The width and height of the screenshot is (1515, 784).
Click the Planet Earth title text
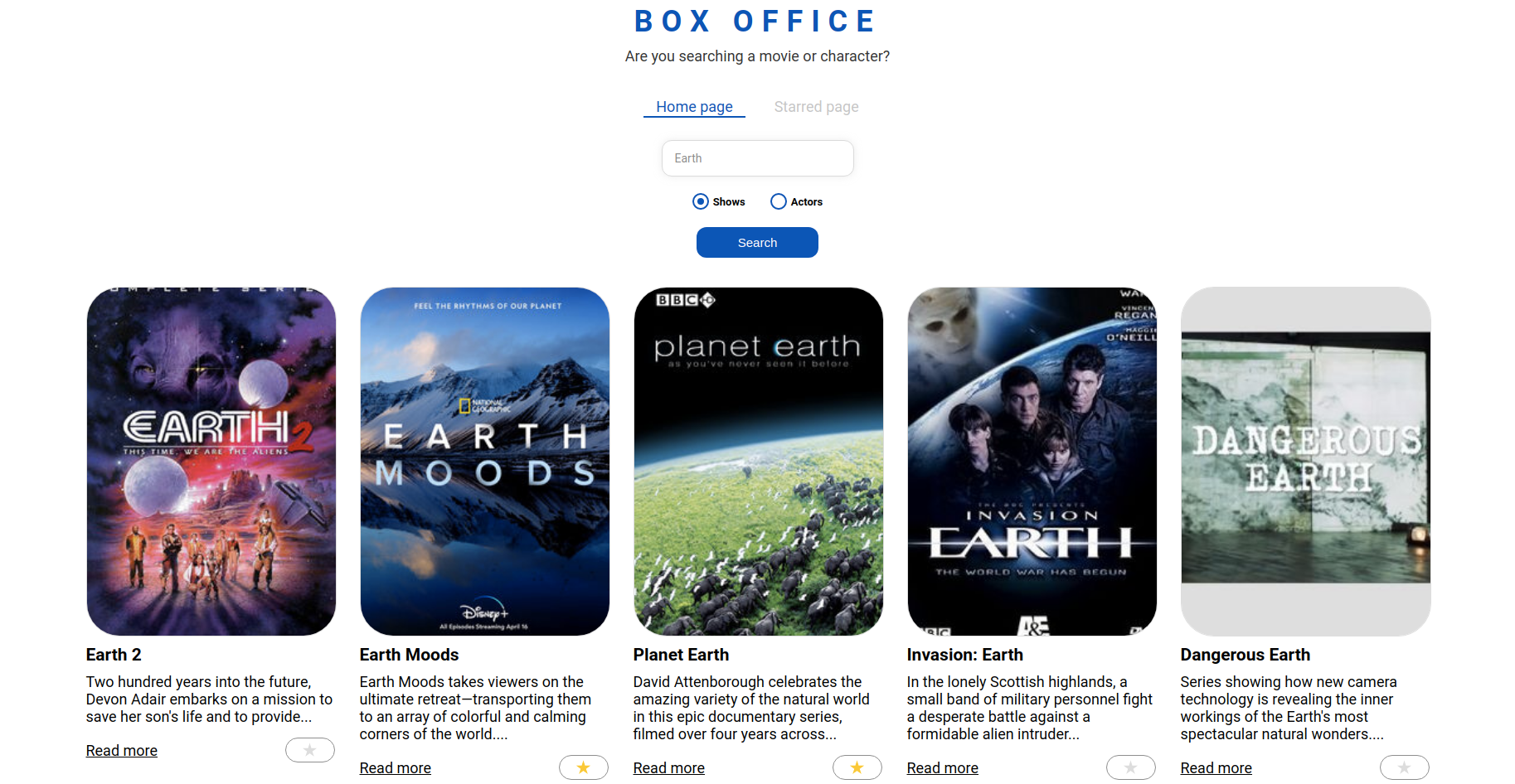tap(682, 655)
